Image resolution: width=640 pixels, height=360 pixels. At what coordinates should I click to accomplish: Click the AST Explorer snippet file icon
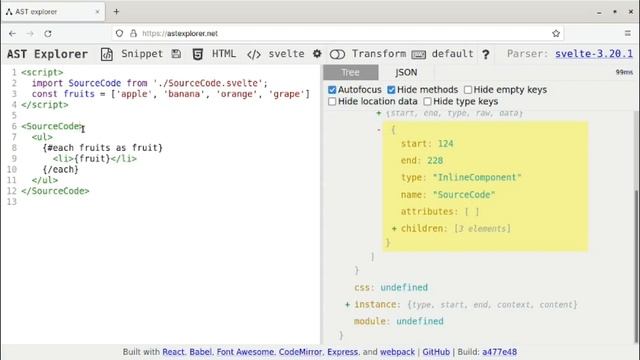tap(107, 54)
